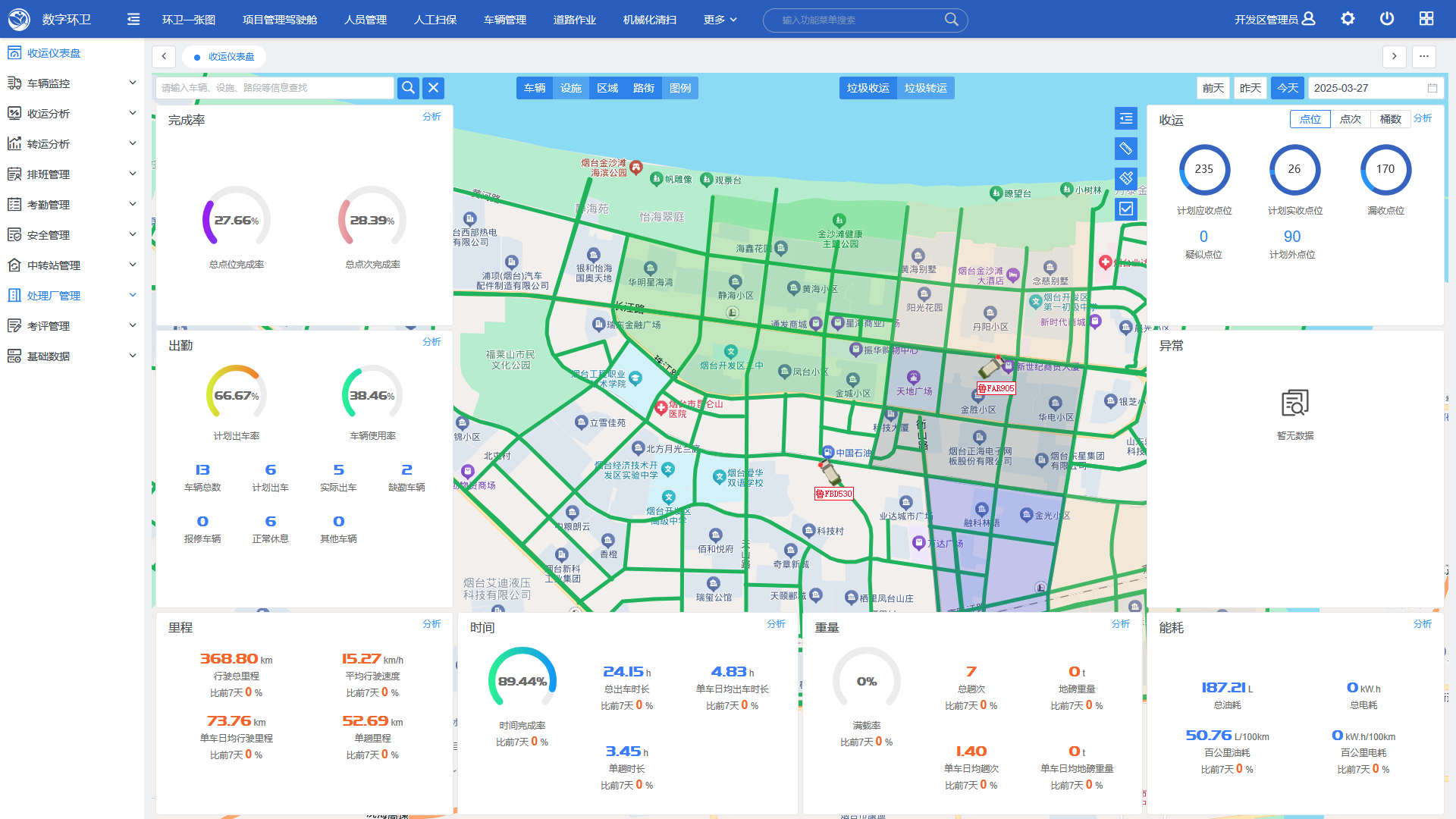Image resolution: width=1456 pixels, height=819 pixels.
Task: Open 车辆管理 in top navigation
Action: 504,20
